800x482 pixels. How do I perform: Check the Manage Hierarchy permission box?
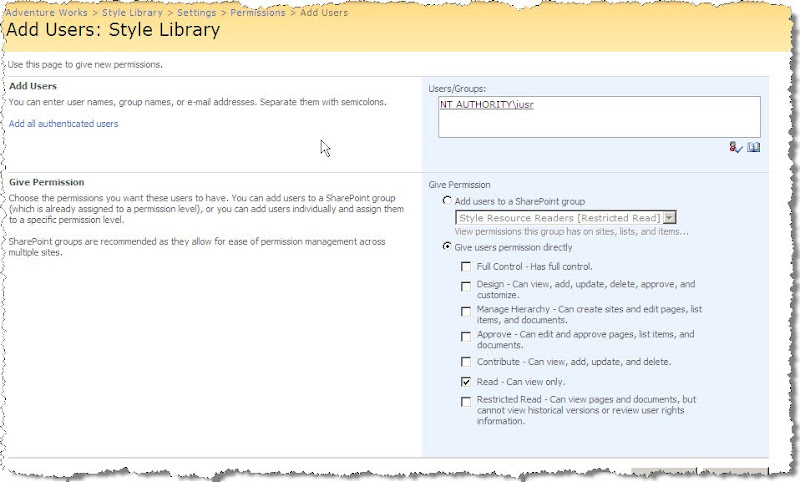coord(466,312)
